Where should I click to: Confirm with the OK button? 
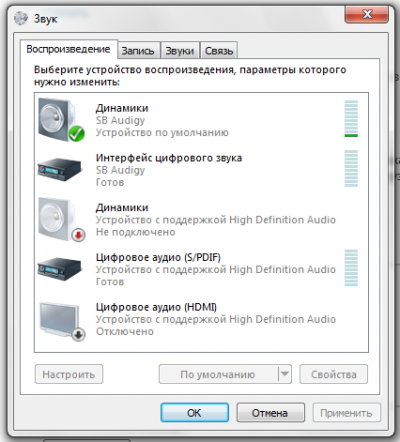click(x=195, y=413)
